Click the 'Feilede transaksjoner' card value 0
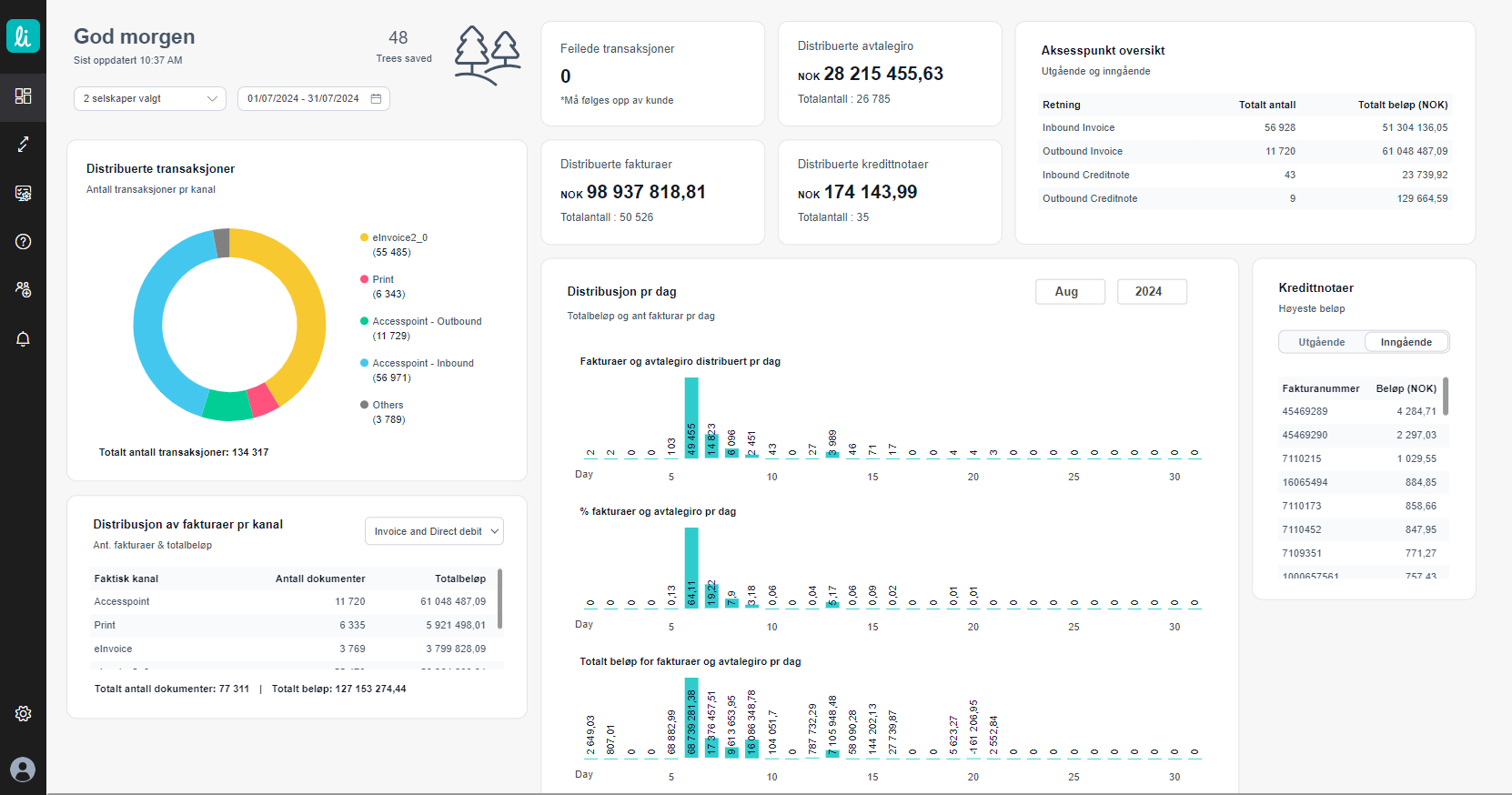 (566, 76)
